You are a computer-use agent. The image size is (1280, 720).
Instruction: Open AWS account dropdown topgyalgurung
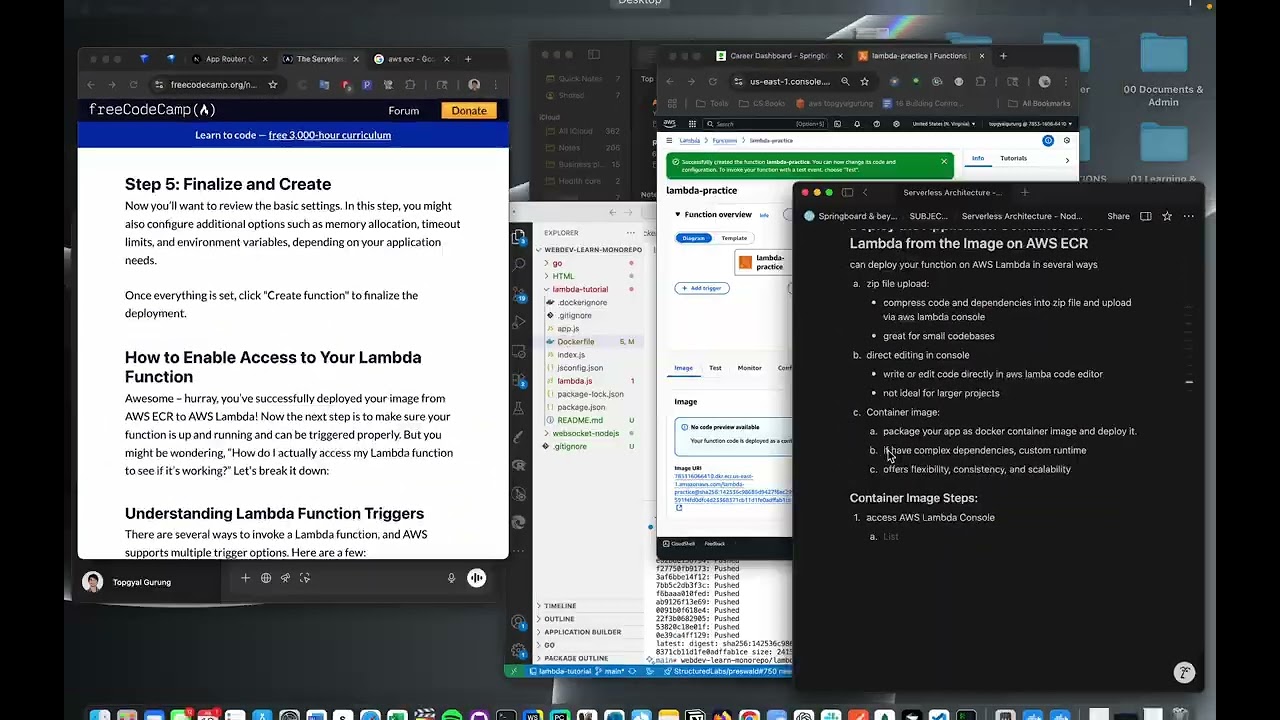(1030, 124)
